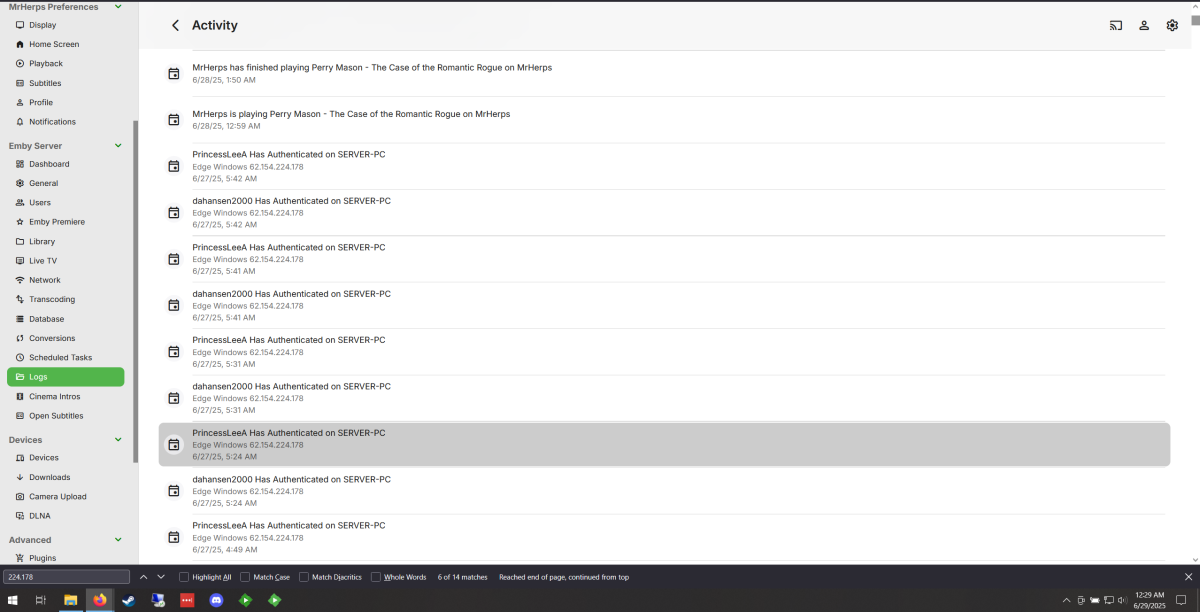Go to previous find match arrow
The height and width of the screenshot is (612, 1200).
[x=143, y=577]
